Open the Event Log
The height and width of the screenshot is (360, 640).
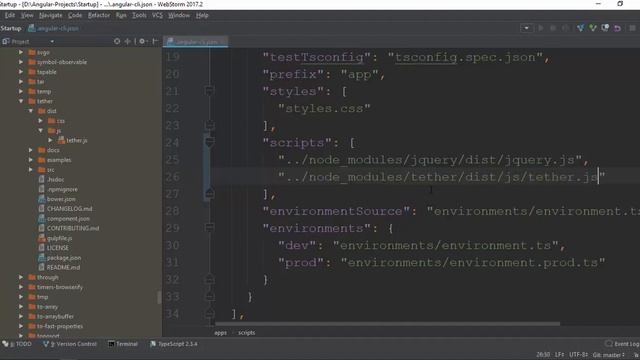click(x=622, y=344)
